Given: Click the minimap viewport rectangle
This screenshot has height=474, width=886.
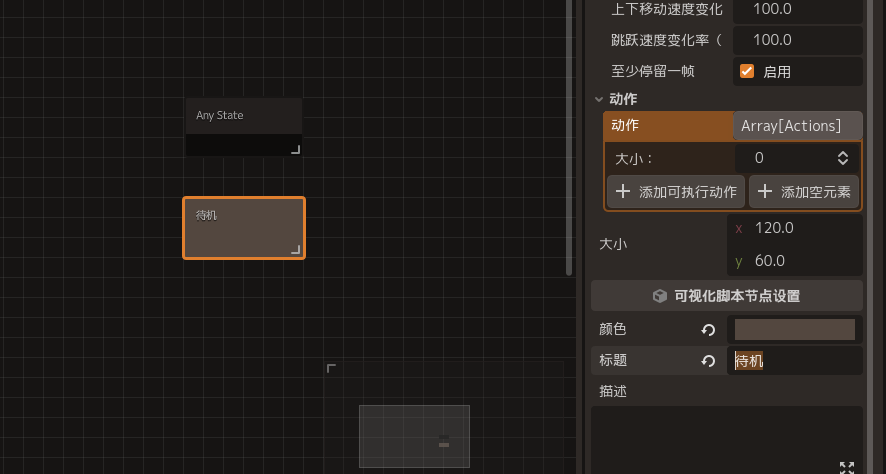Looking at the screenshot, I should pos(414,436).
